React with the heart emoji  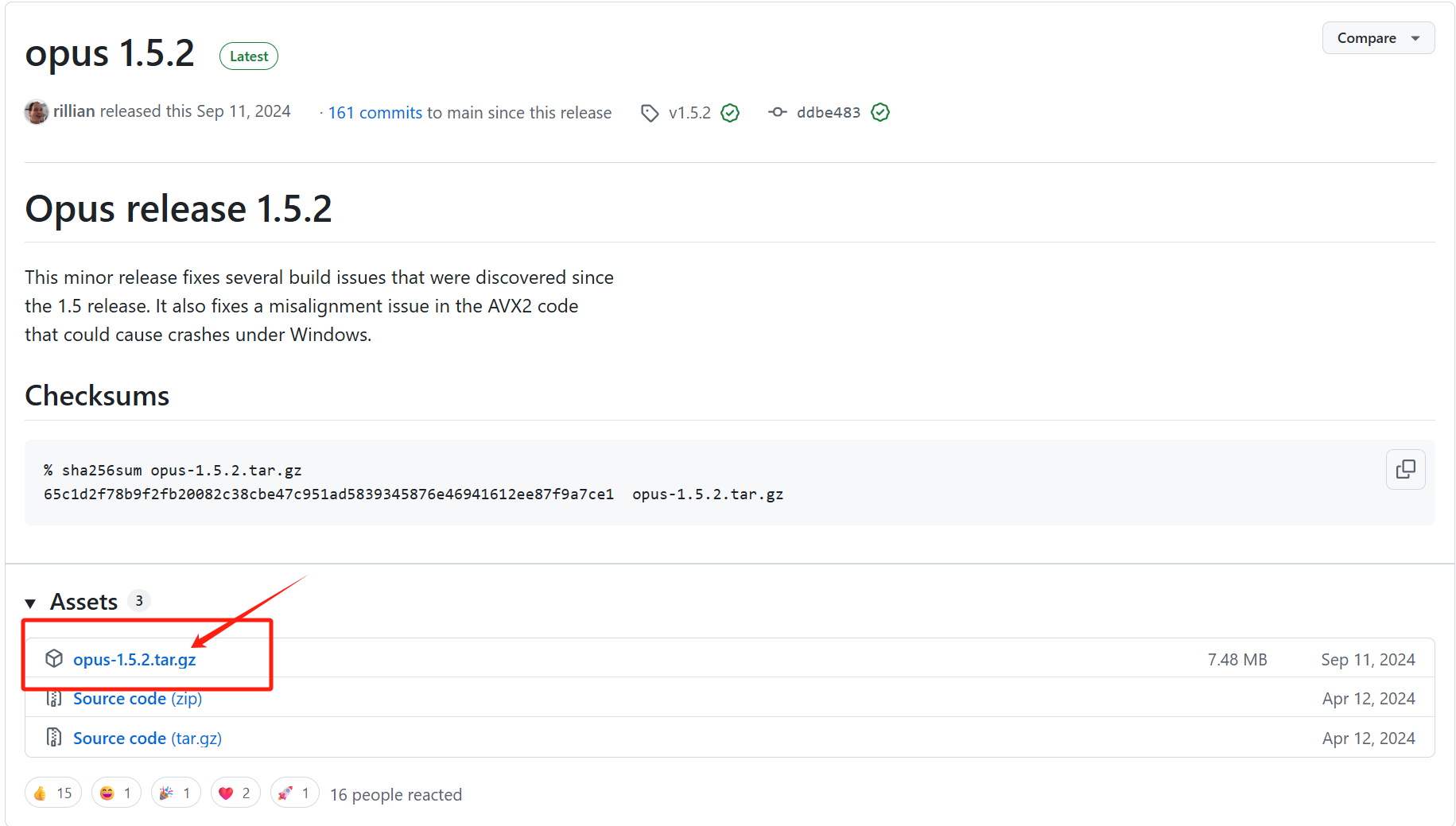[x=235, y=793]
